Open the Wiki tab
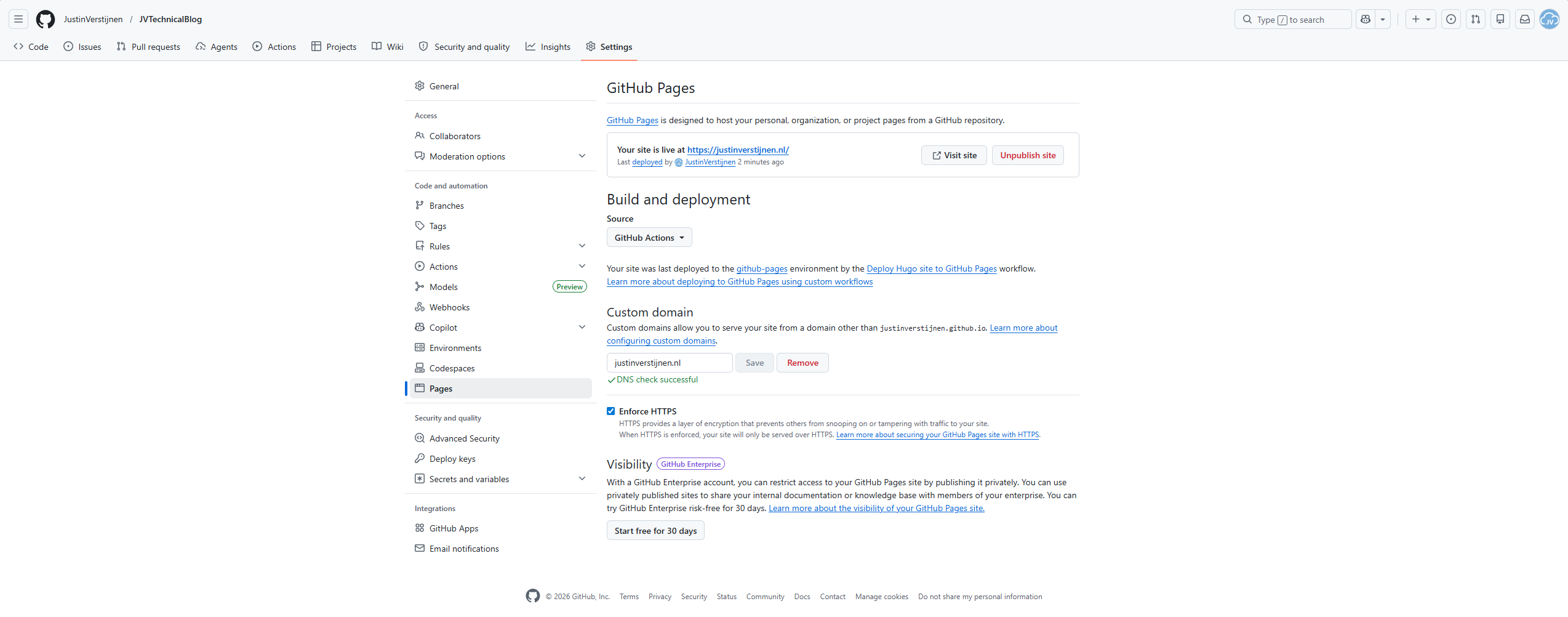The image size is (1568, 617). pyautogui.click(x=388, y=47)
